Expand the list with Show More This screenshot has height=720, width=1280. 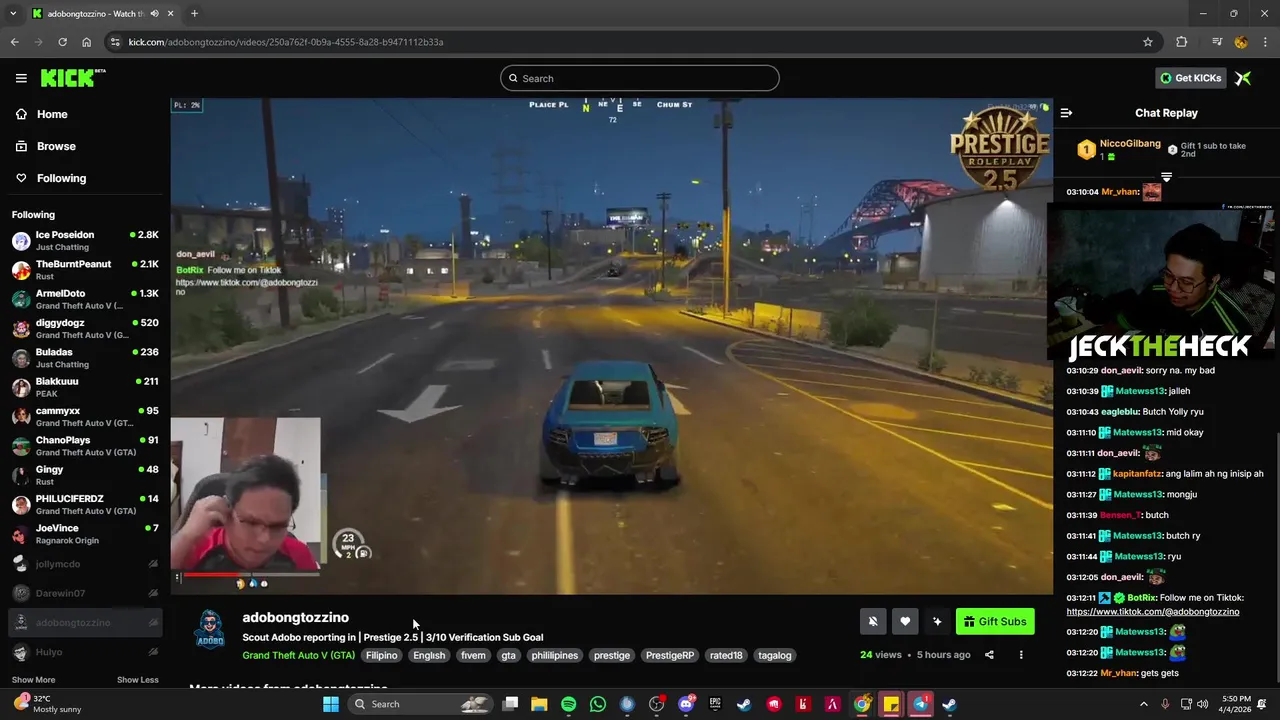click(x=33, y=680)
